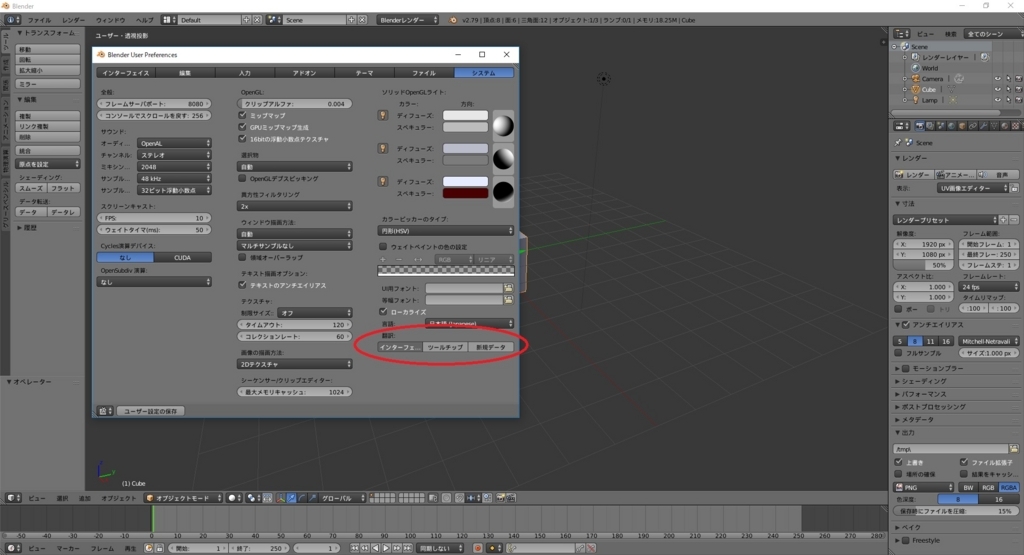Image resolution: width=1024 pixels, height=555 pixels.
Task: Toggle the 3D manipulator icon in viewport header
Action: pos(281,498)
